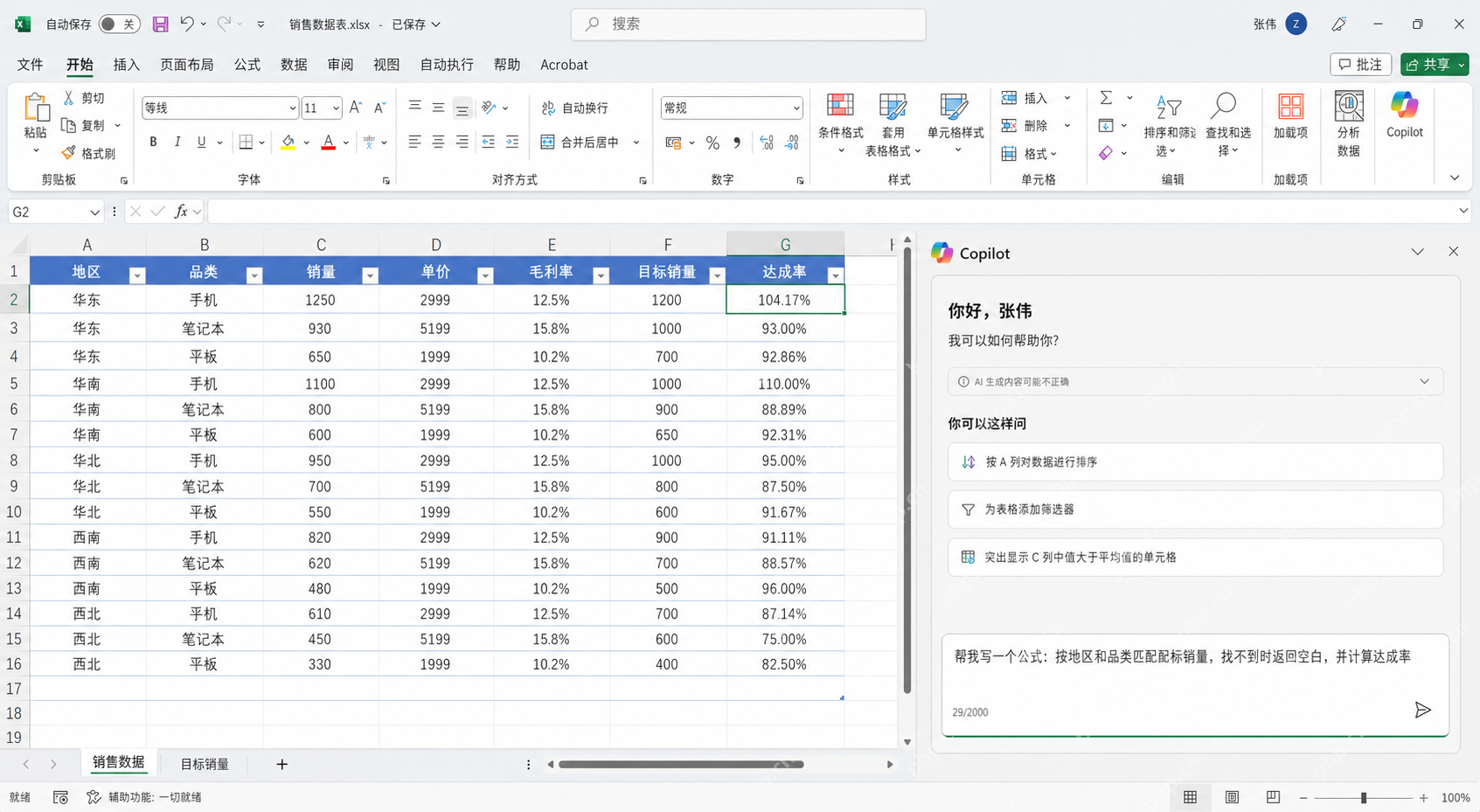The width and height of the screenshot is (1480, 812).
Task: Select suggestion 突出显示 C 列中值大于平均值的单元格
Action: click(x=1195, y=557)
